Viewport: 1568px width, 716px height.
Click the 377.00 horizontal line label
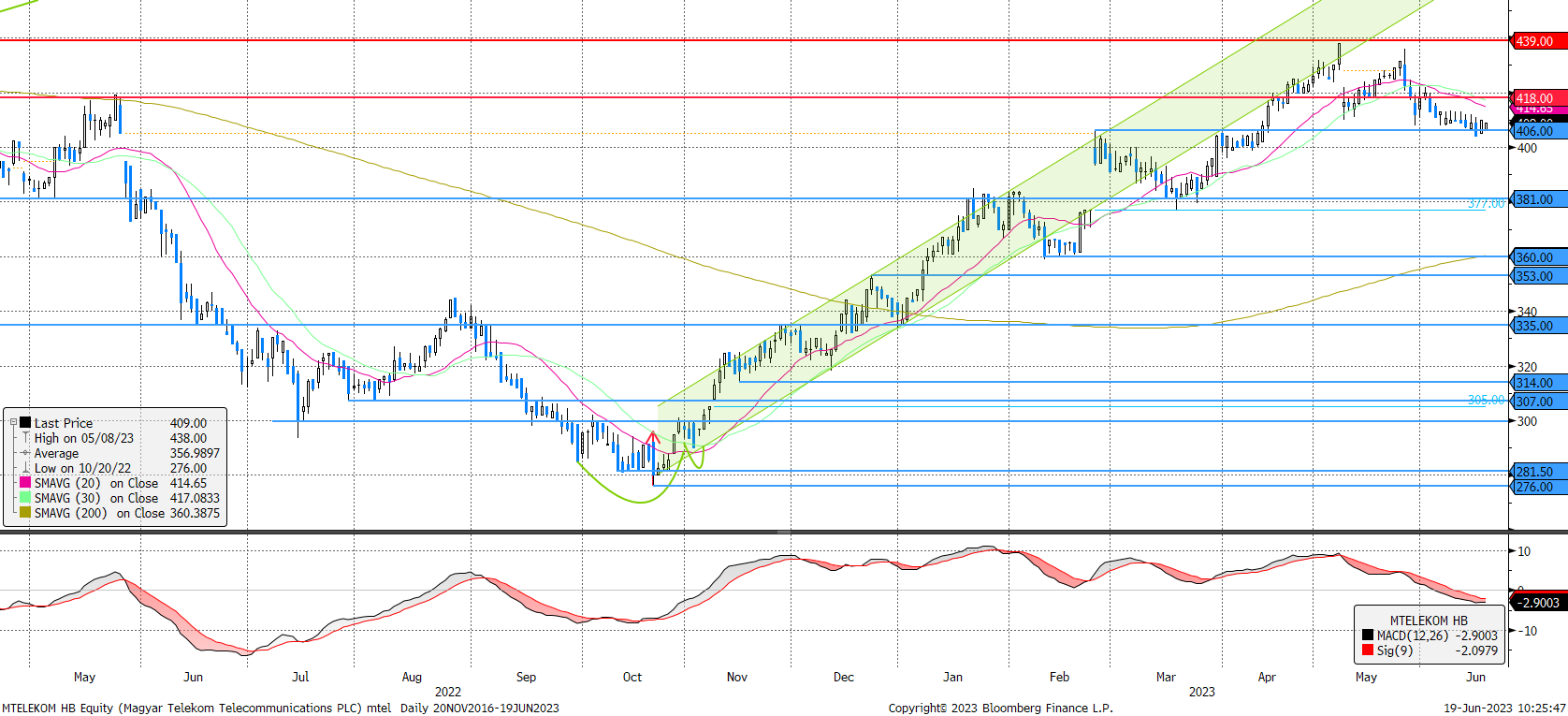[1486, 203]
